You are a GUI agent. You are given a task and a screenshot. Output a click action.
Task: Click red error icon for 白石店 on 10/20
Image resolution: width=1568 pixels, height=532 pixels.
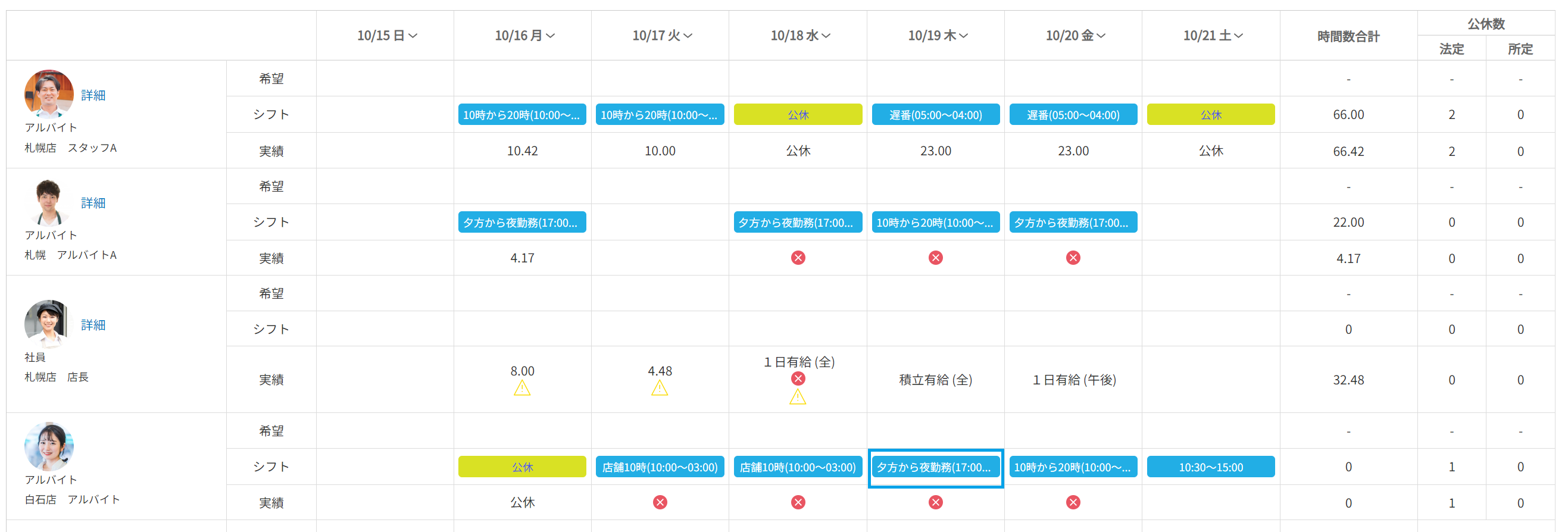pos(1073,502)
